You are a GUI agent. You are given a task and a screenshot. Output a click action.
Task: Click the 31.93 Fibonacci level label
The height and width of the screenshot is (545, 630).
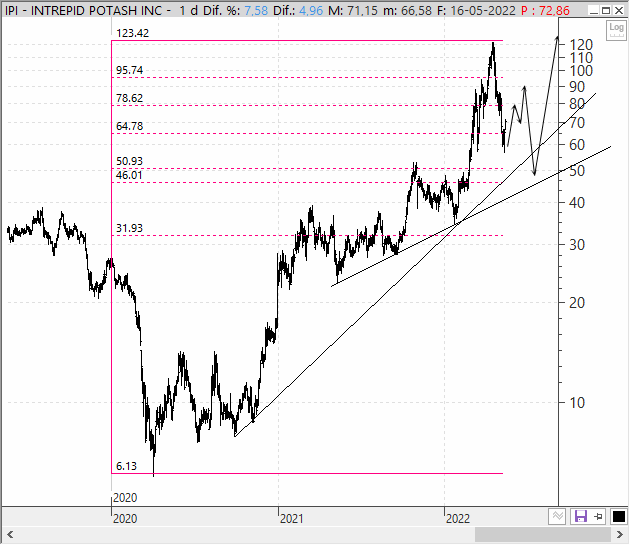pyautogui.click(x=129, y=228)
